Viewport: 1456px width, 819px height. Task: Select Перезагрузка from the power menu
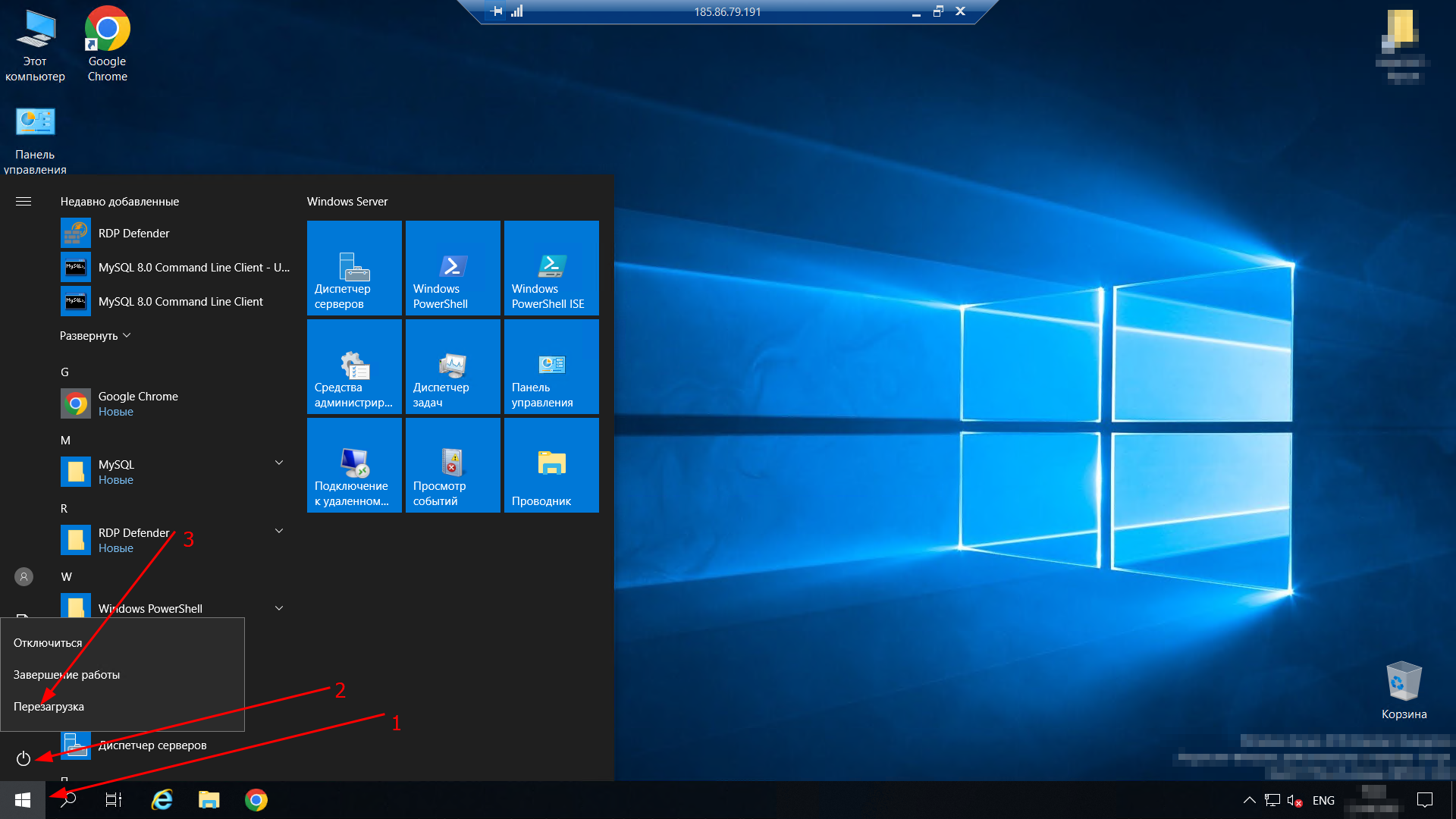click(x=49, y=707)
